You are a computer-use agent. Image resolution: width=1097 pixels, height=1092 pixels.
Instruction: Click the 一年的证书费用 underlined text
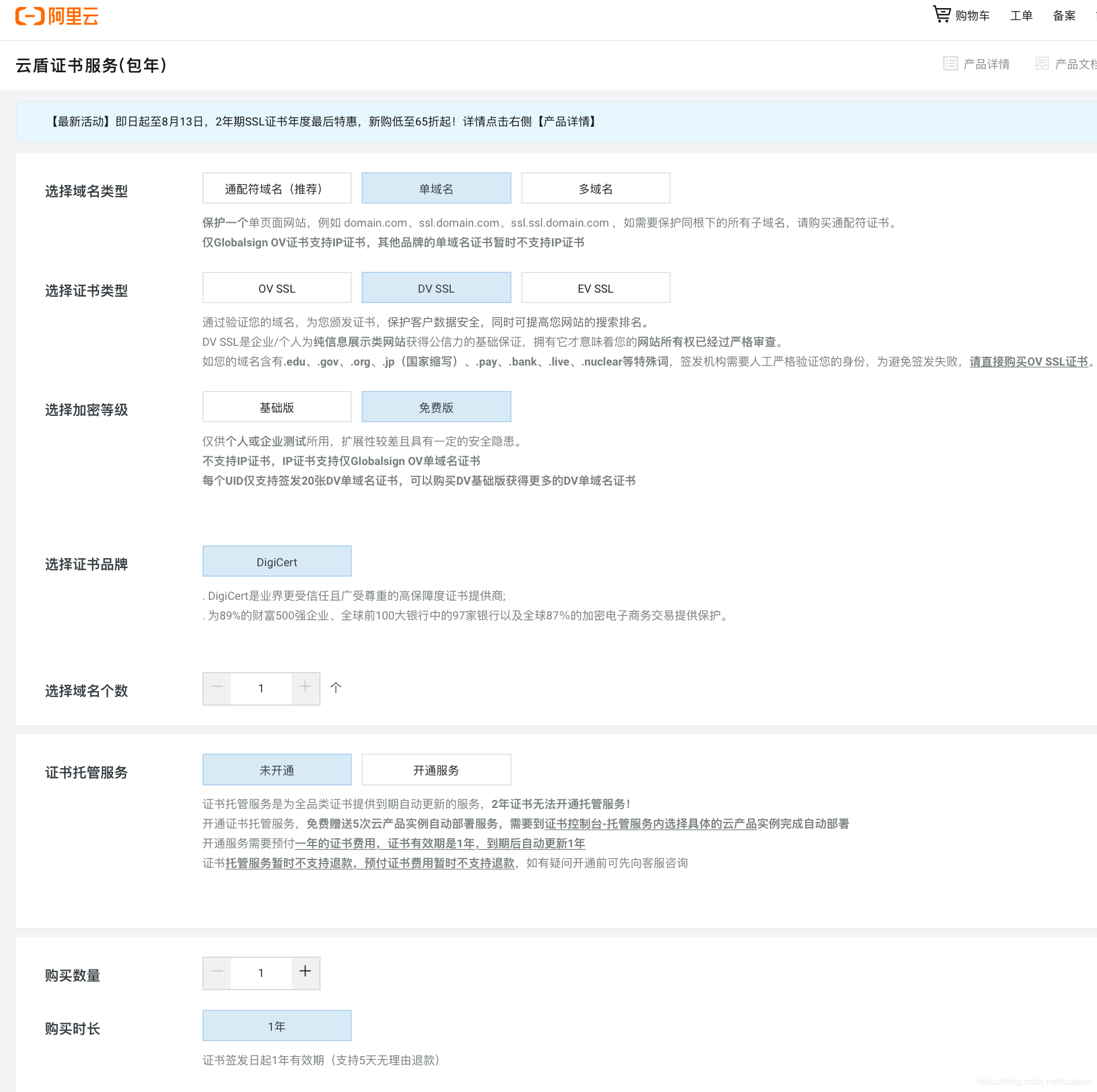(x=336, y=843)
